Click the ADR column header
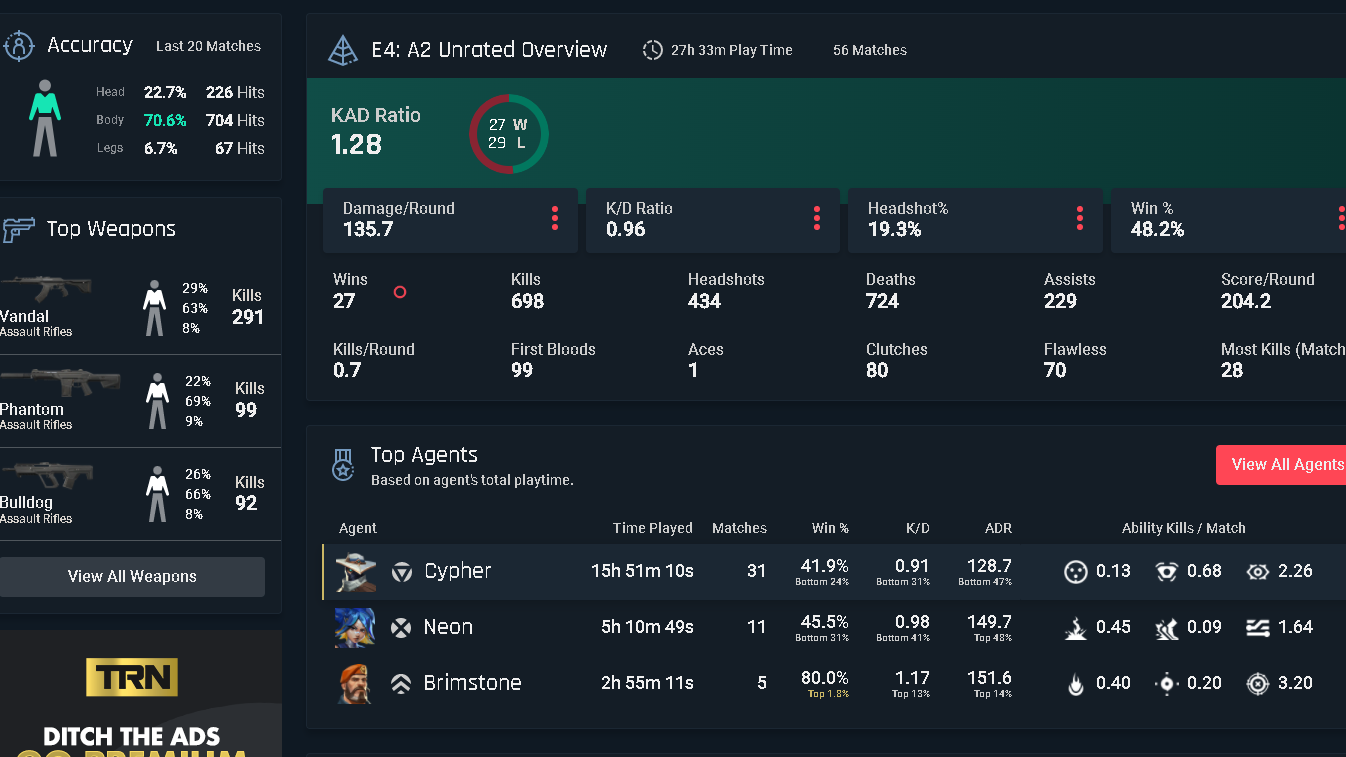This screenshot has height=757, width=1346. point(998,528)
